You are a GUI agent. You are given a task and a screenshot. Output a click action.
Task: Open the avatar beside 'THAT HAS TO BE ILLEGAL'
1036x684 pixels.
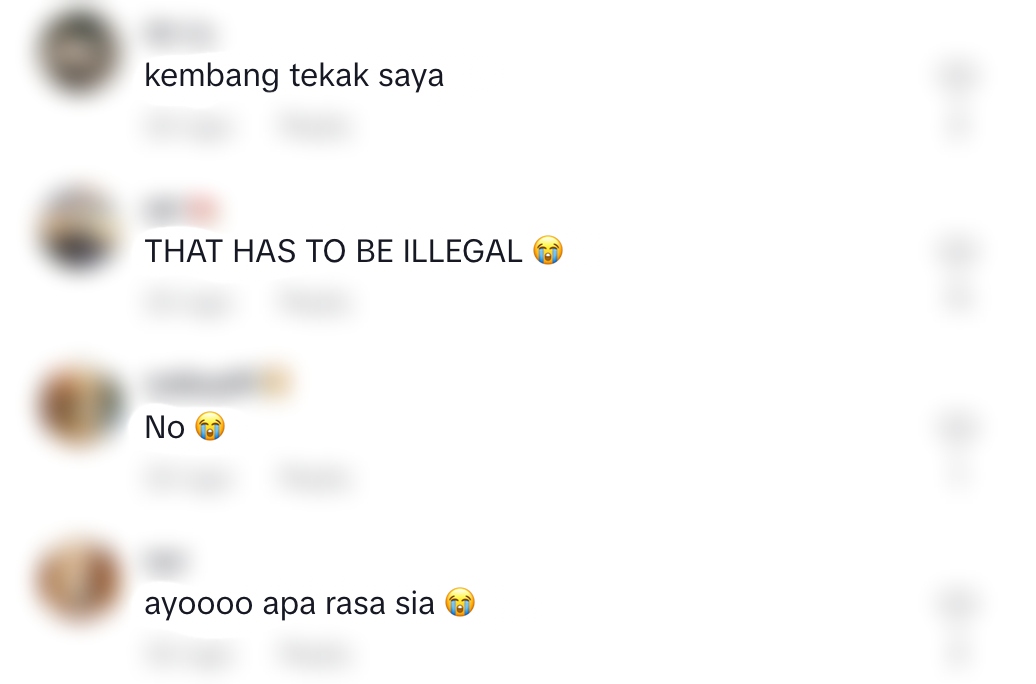pyautogui.click(x=79, y=230)
